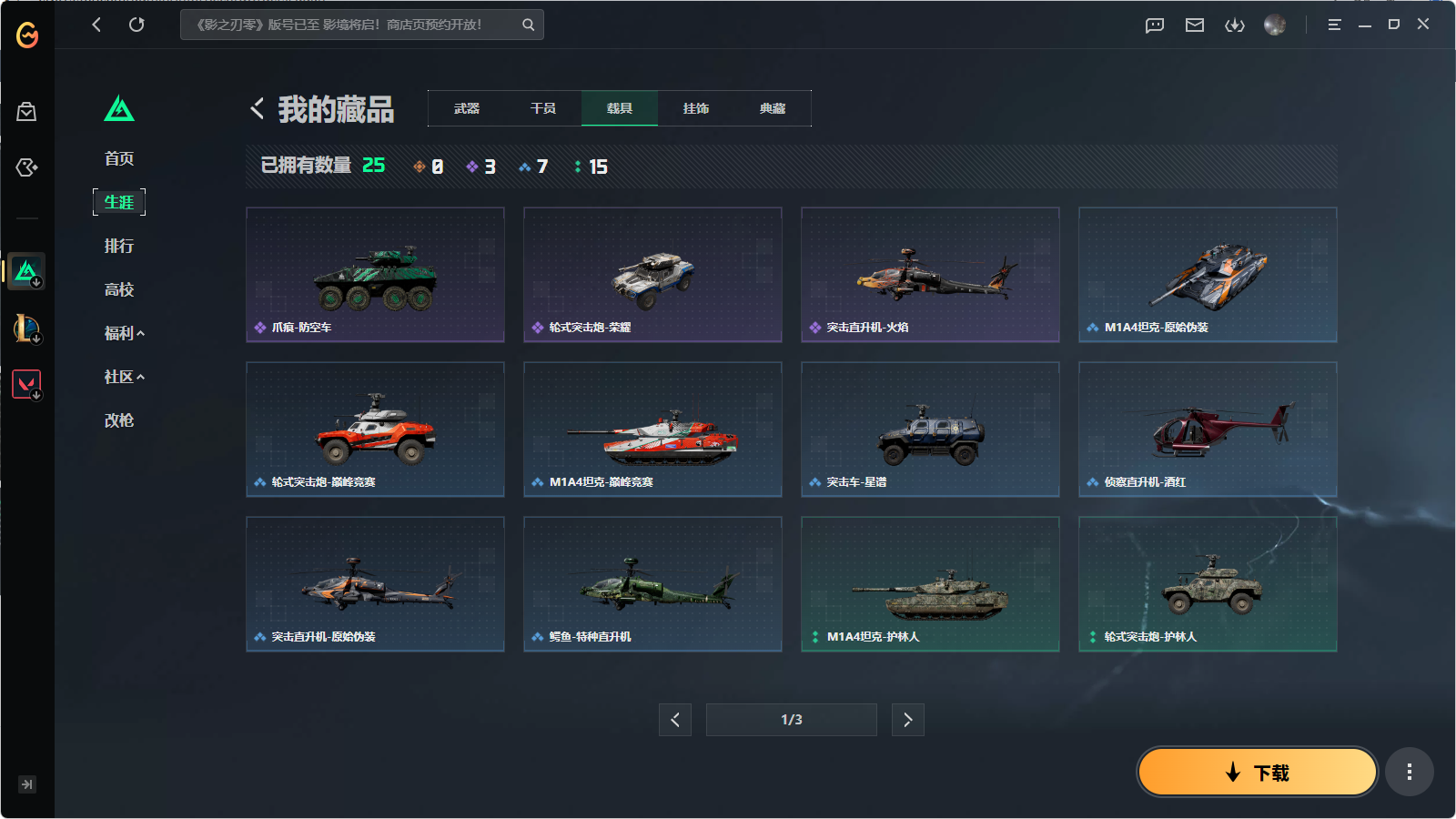Open the store bag icon in sidebar

tap(26, 112)
